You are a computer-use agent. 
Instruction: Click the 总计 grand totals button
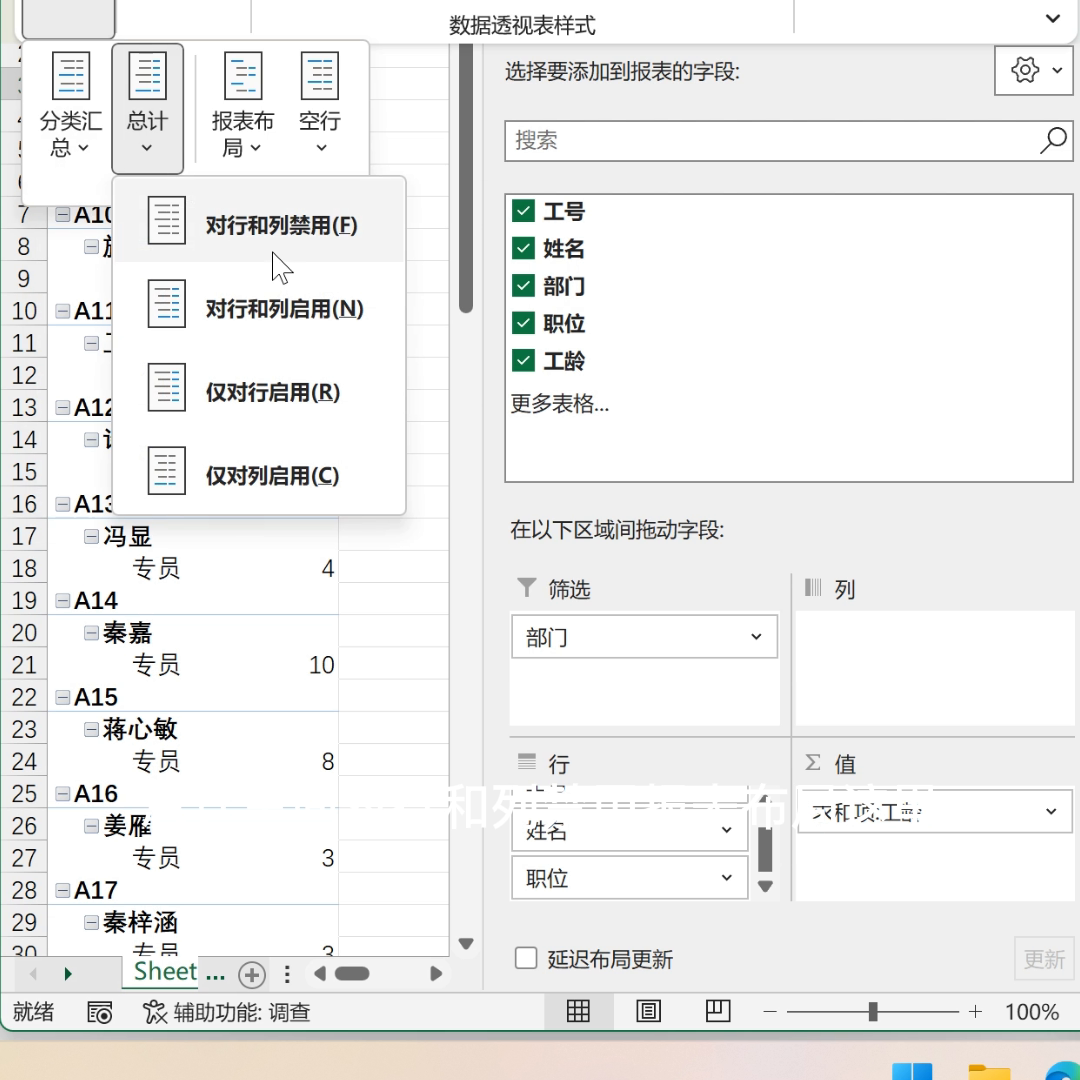click(147, 108)
